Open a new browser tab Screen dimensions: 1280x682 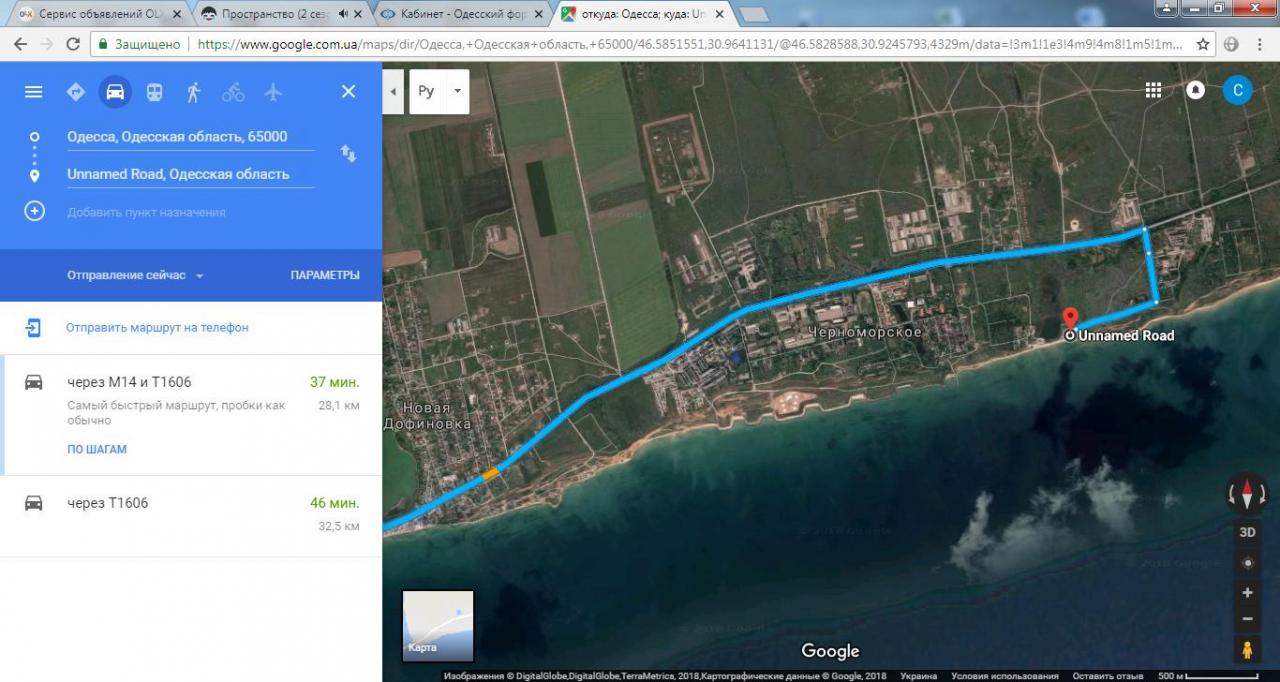pos(753,15)
